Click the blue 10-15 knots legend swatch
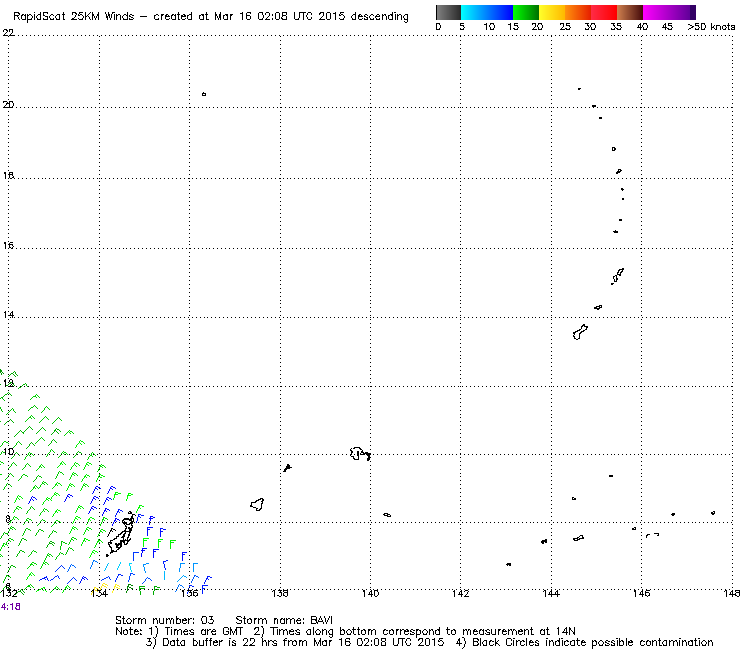Screen dimensions: 740x650 [500, 12]
